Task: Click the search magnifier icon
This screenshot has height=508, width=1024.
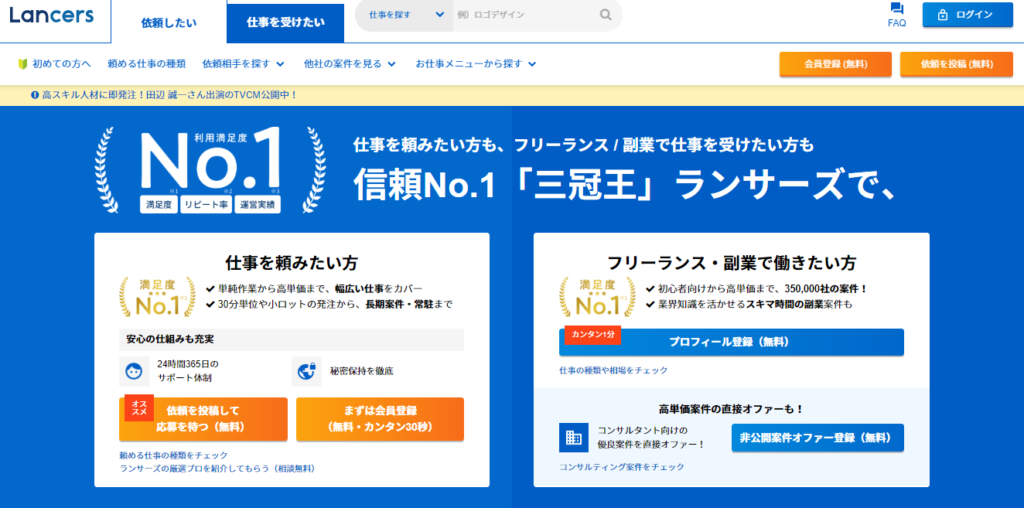Action: point(606,15)
